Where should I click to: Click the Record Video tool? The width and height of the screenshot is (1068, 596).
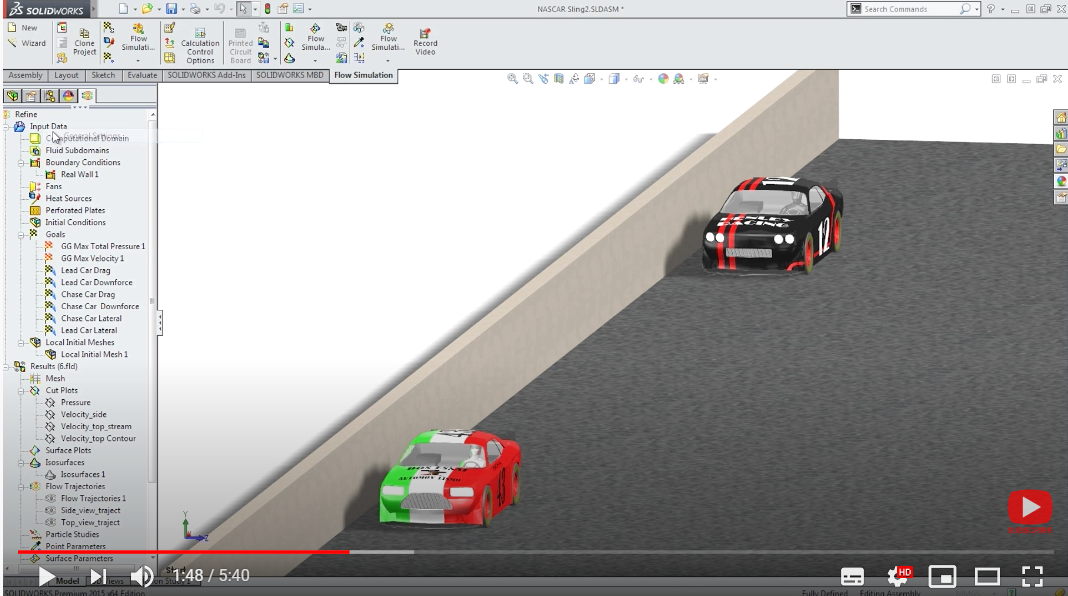pyautogui.click(x=425, y=44)
